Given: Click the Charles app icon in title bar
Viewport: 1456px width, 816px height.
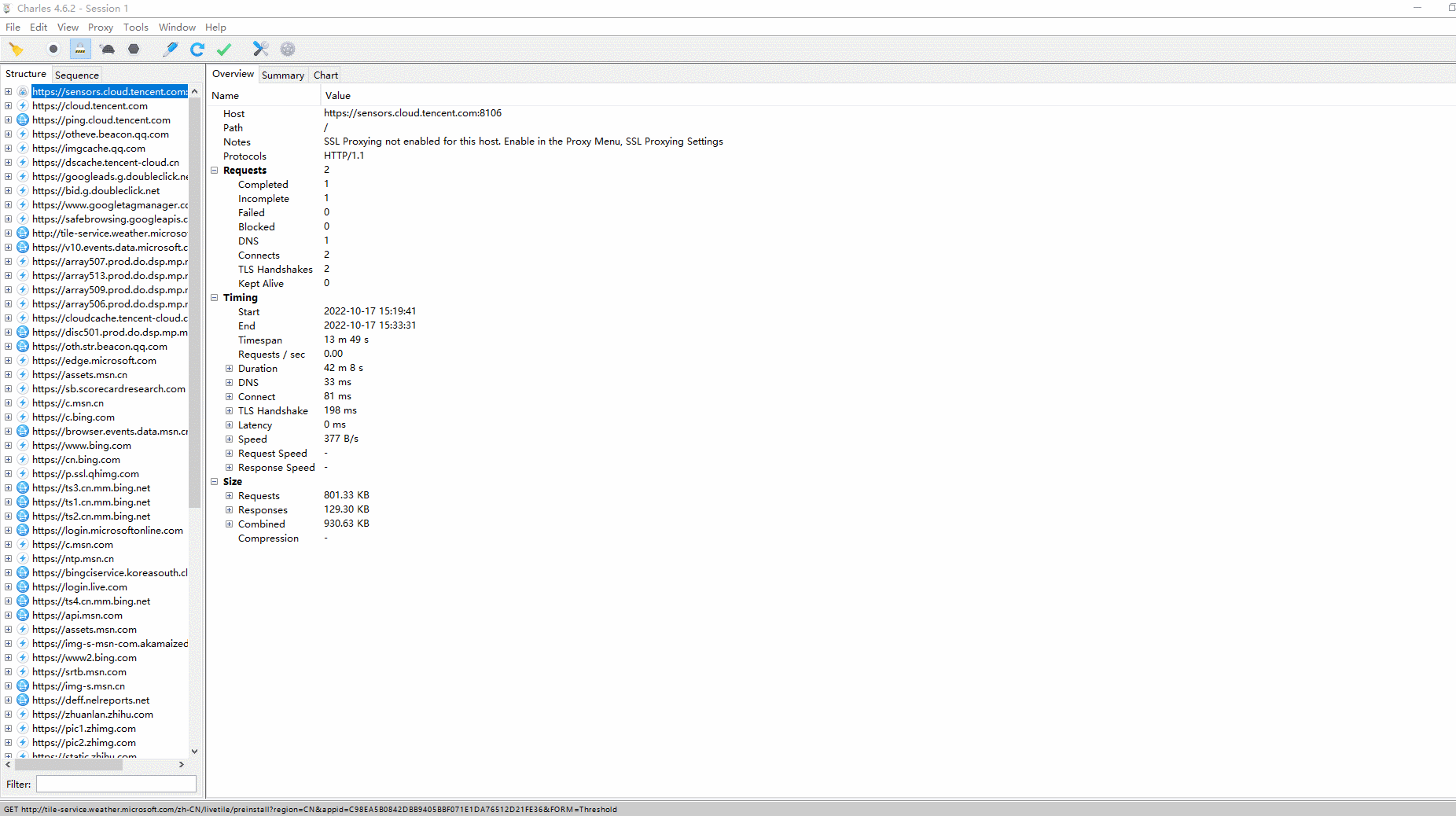Looking at the screenshot, I should pos(7,8).
